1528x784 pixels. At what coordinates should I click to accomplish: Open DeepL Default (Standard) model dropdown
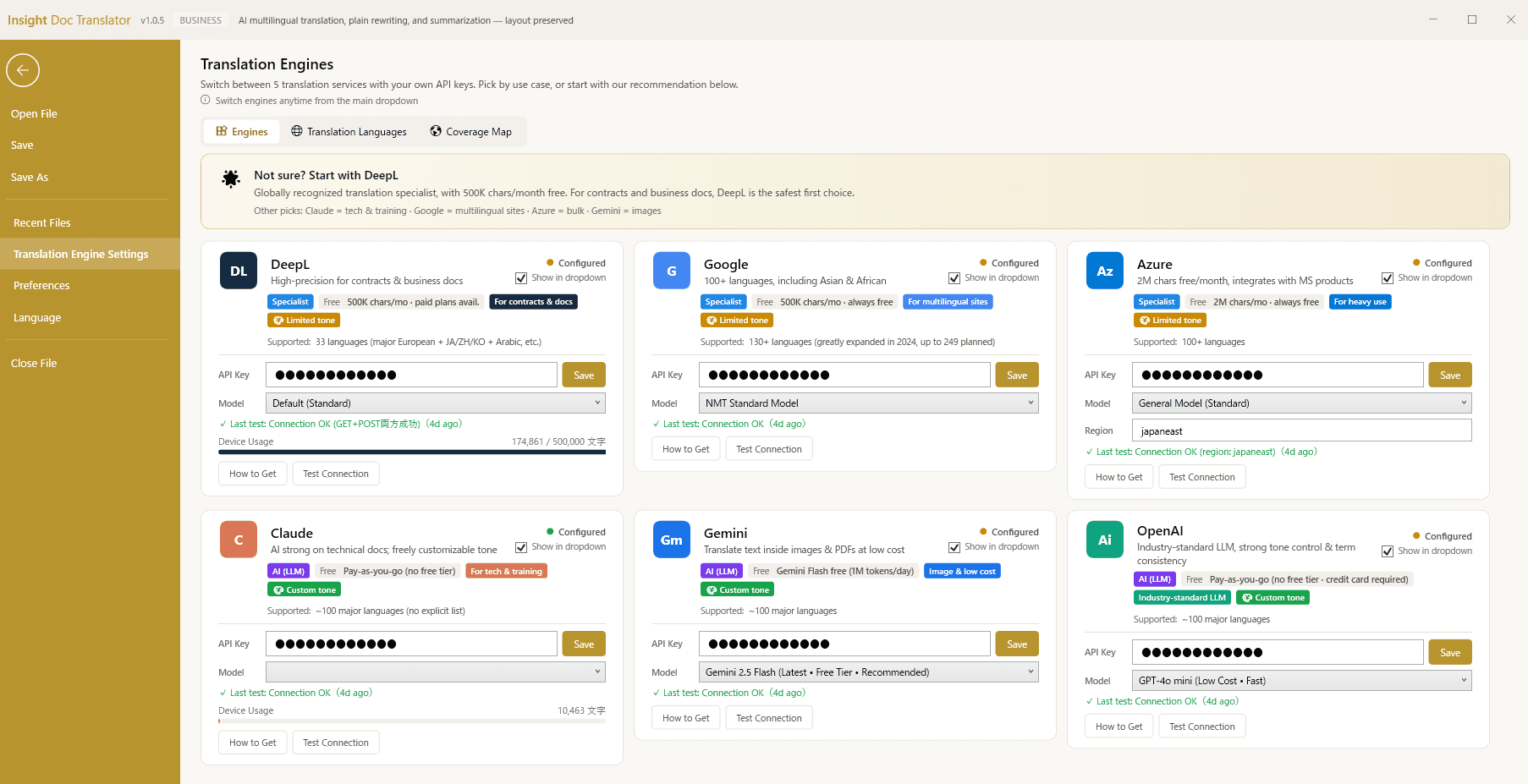click(x=436, y=403)
